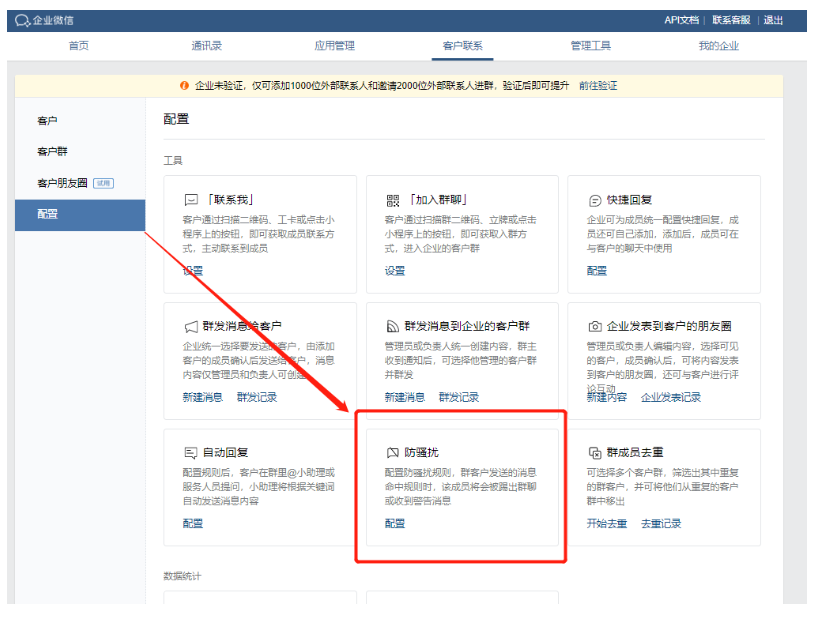This screenshot has height=618, width=818.
Task: Click 新建消息 under 群发消息给客户
Action: 202,397
